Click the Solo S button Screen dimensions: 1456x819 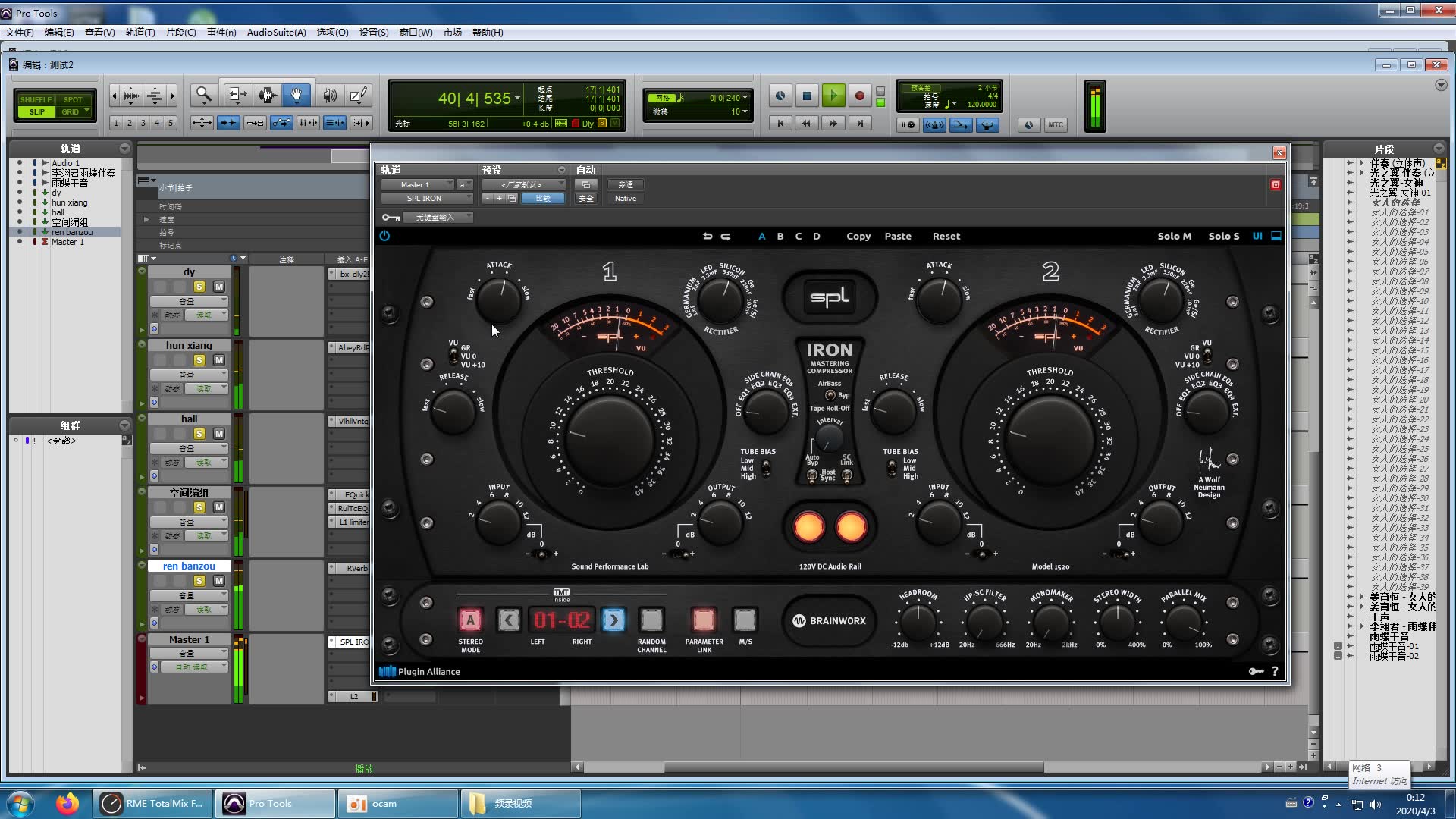pos(1223,237)
